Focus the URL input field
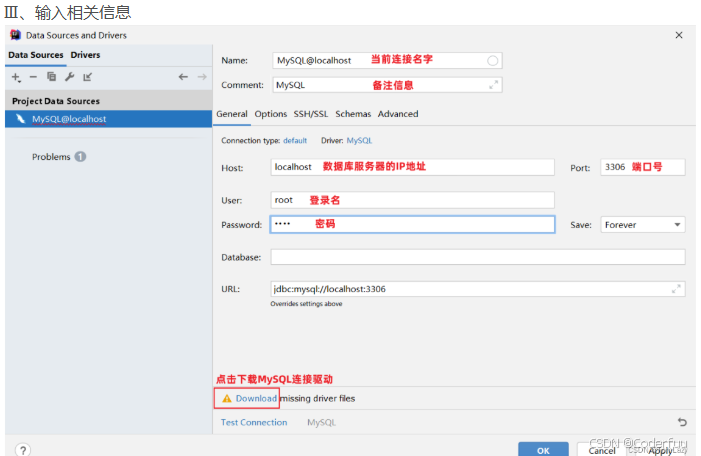 pyautogui.click(x=477, y=289)
